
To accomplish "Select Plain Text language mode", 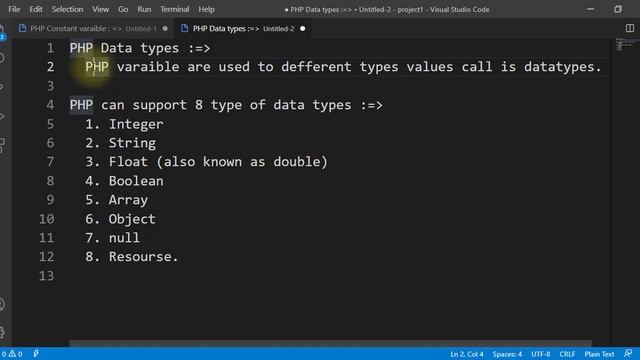I will (x=599, y=354).
